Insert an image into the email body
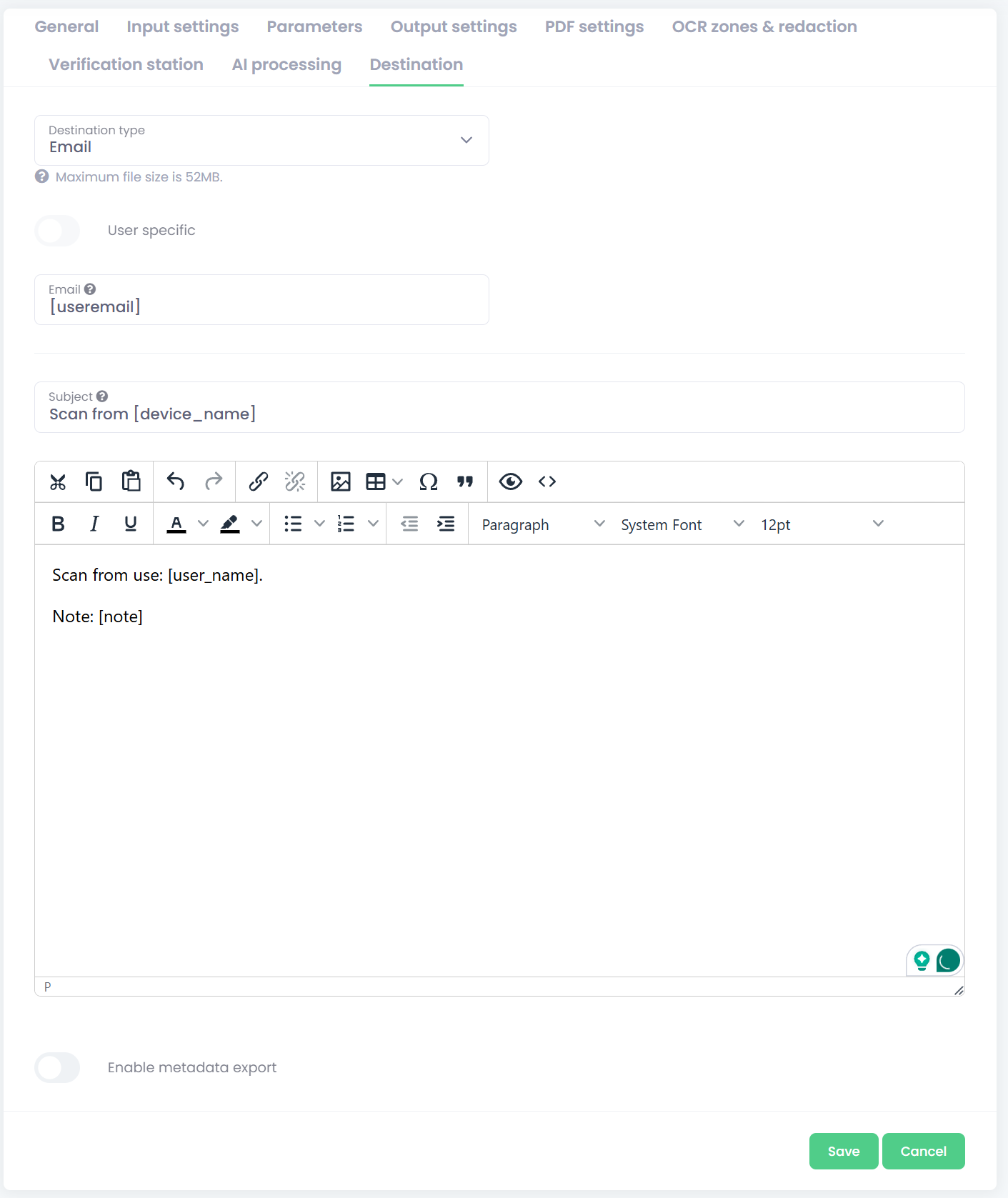 coord(340,482)
